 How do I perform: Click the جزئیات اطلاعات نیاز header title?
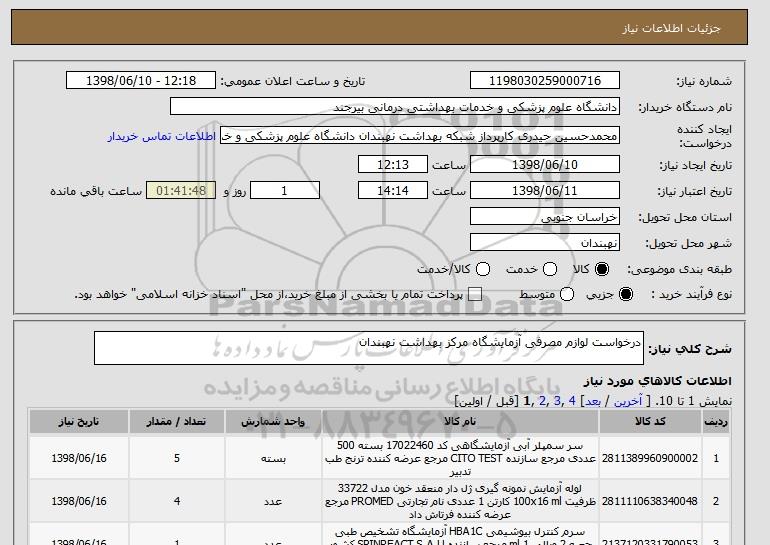671,28
